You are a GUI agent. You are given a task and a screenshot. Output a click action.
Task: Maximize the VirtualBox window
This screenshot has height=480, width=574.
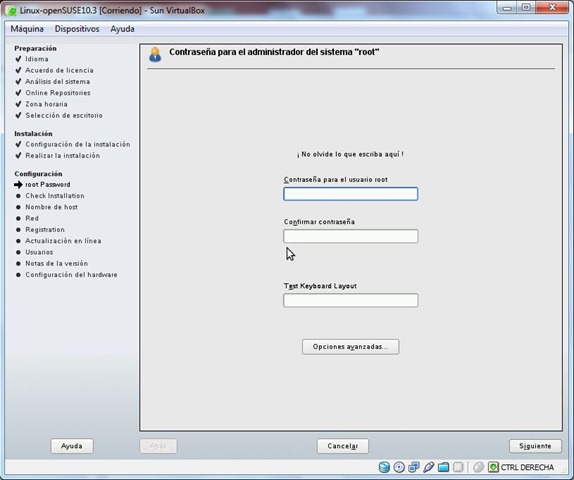[x=526, y=8]
